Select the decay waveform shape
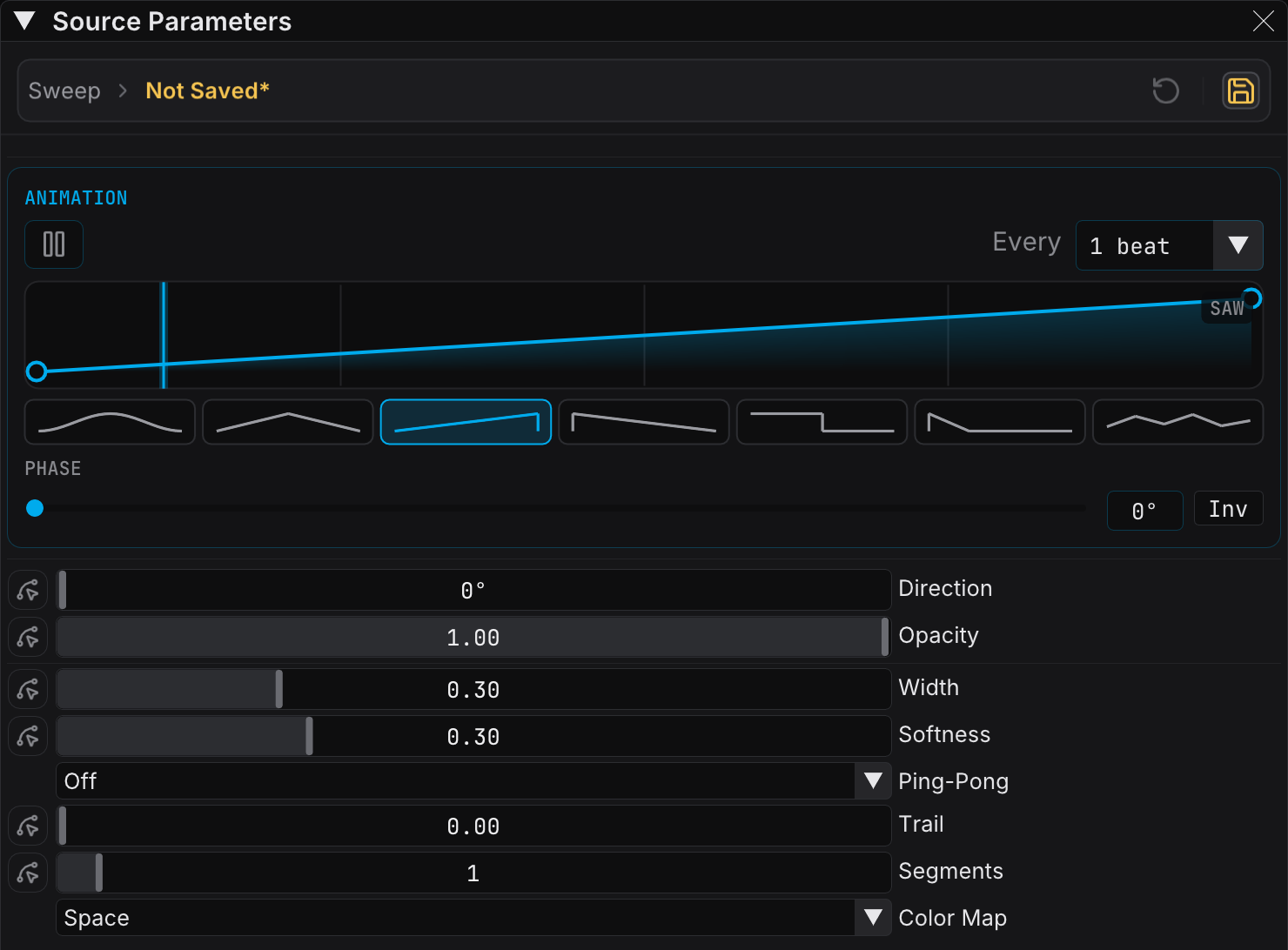The width and height of the screenshot is (1288, 950). 1000,422
